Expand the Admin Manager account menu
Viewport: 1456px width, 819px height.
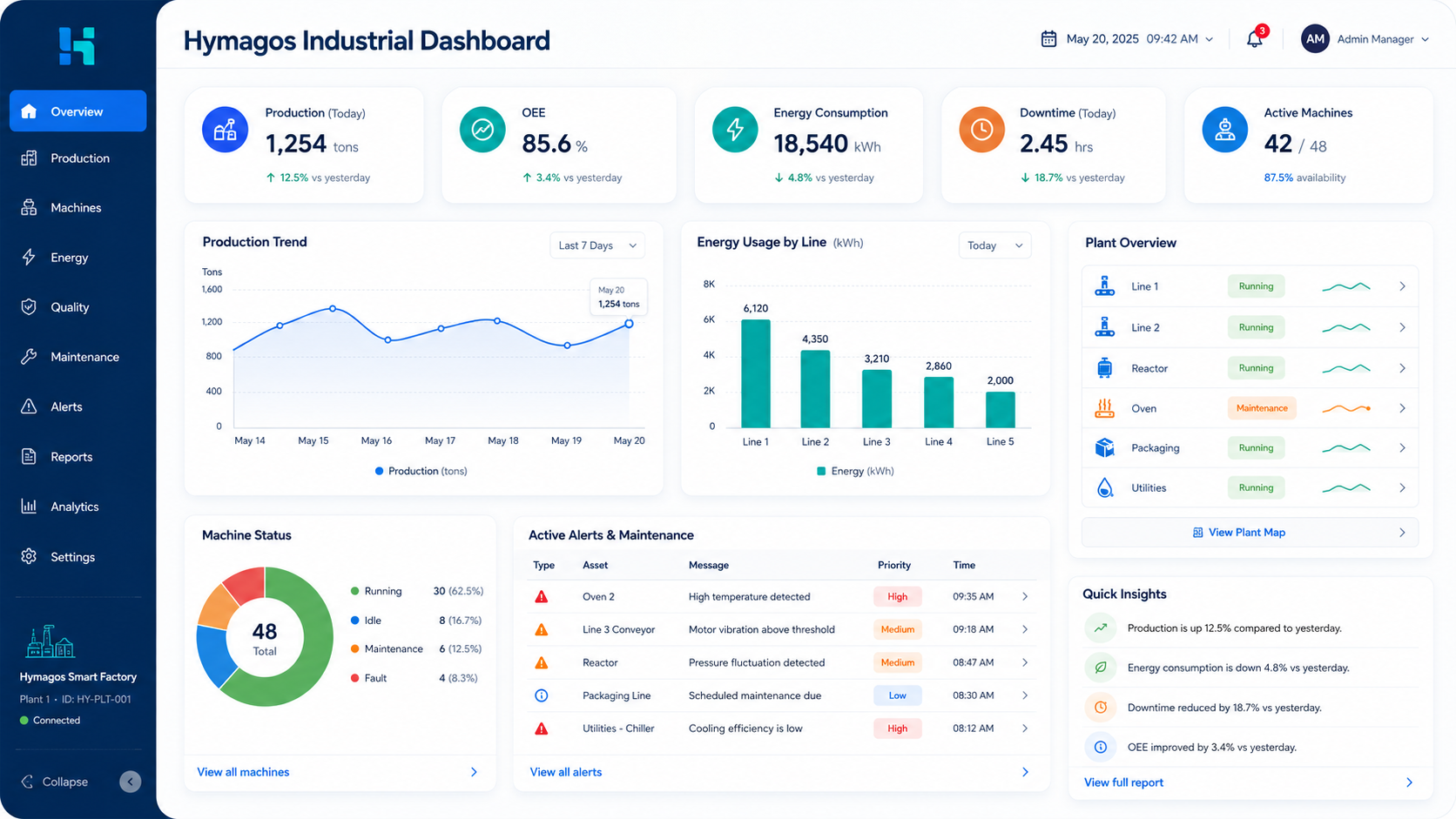[1365, 39]
